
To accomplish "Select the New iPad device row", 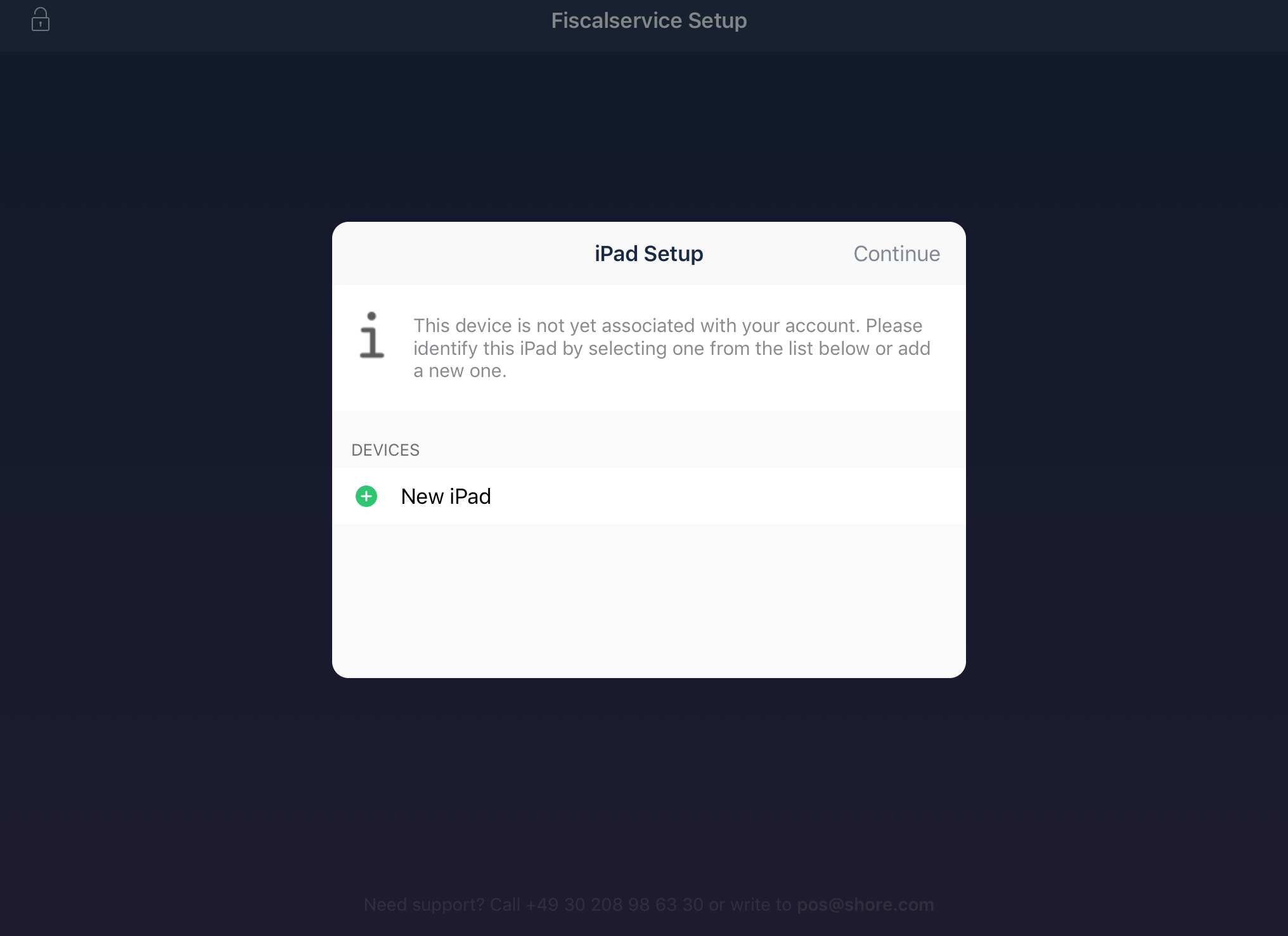I will 649,496.
